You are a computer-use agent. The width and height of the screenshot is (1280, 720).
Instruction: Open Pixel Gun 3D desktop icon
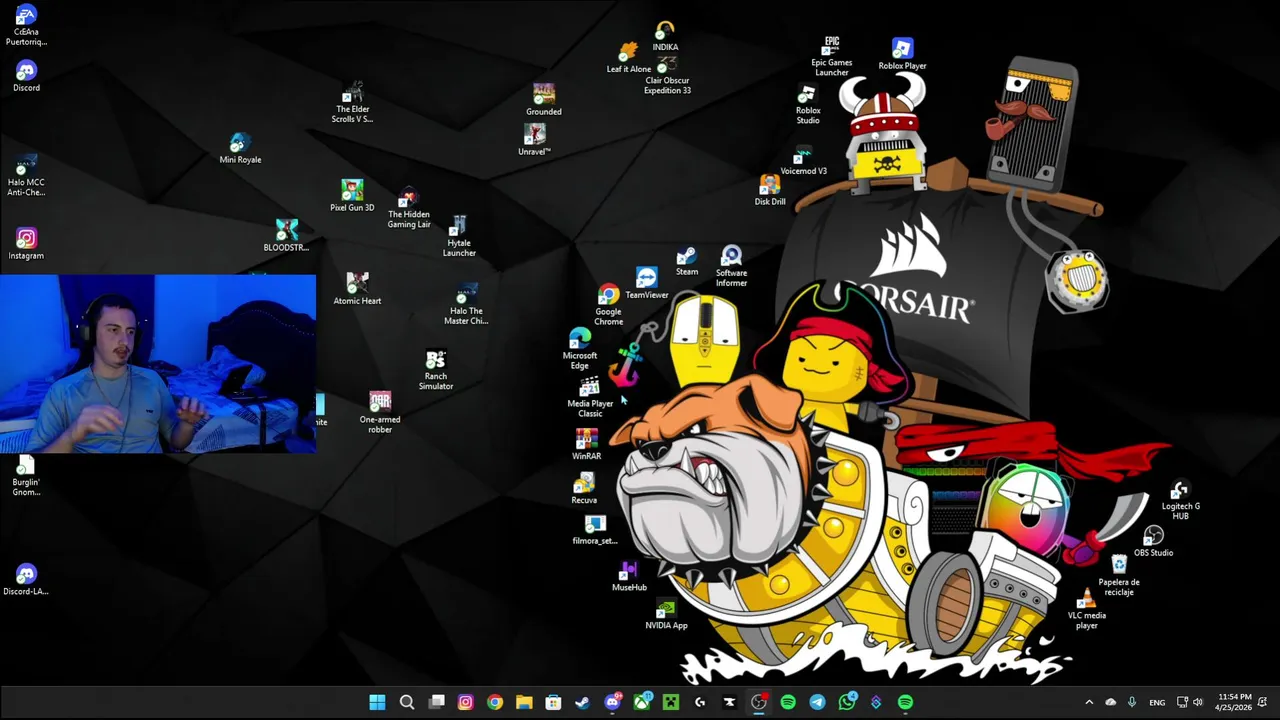352,196
